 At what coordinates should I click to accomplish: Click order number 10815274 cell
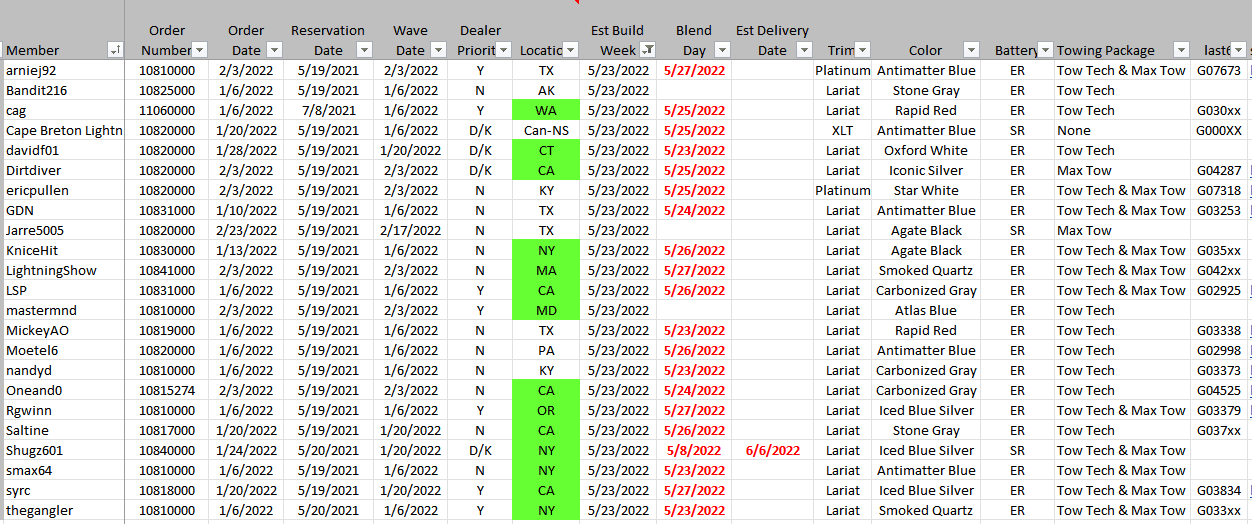tap(167, 390)
